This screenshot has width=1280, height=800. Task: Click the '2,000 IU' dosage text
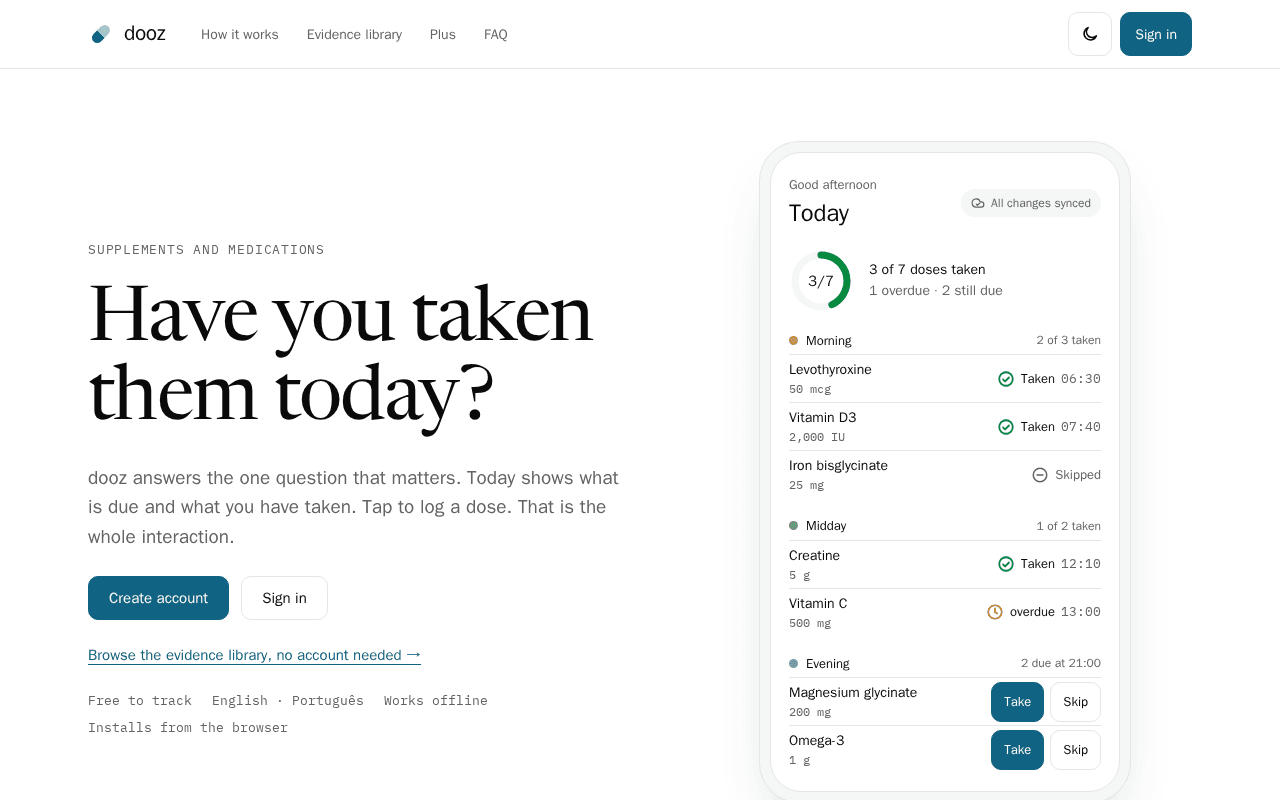pos(817,437)
